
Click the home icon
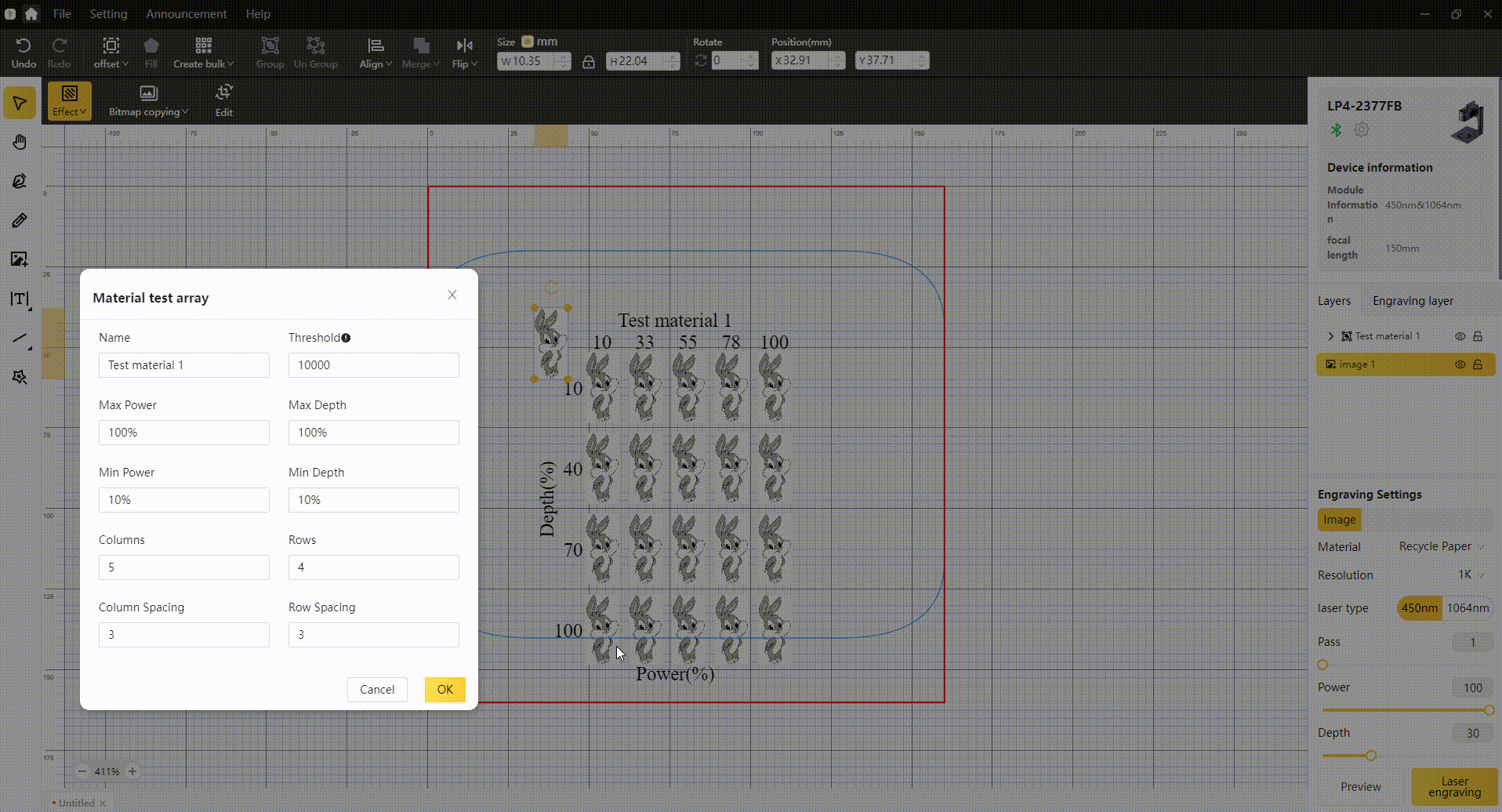31,14
